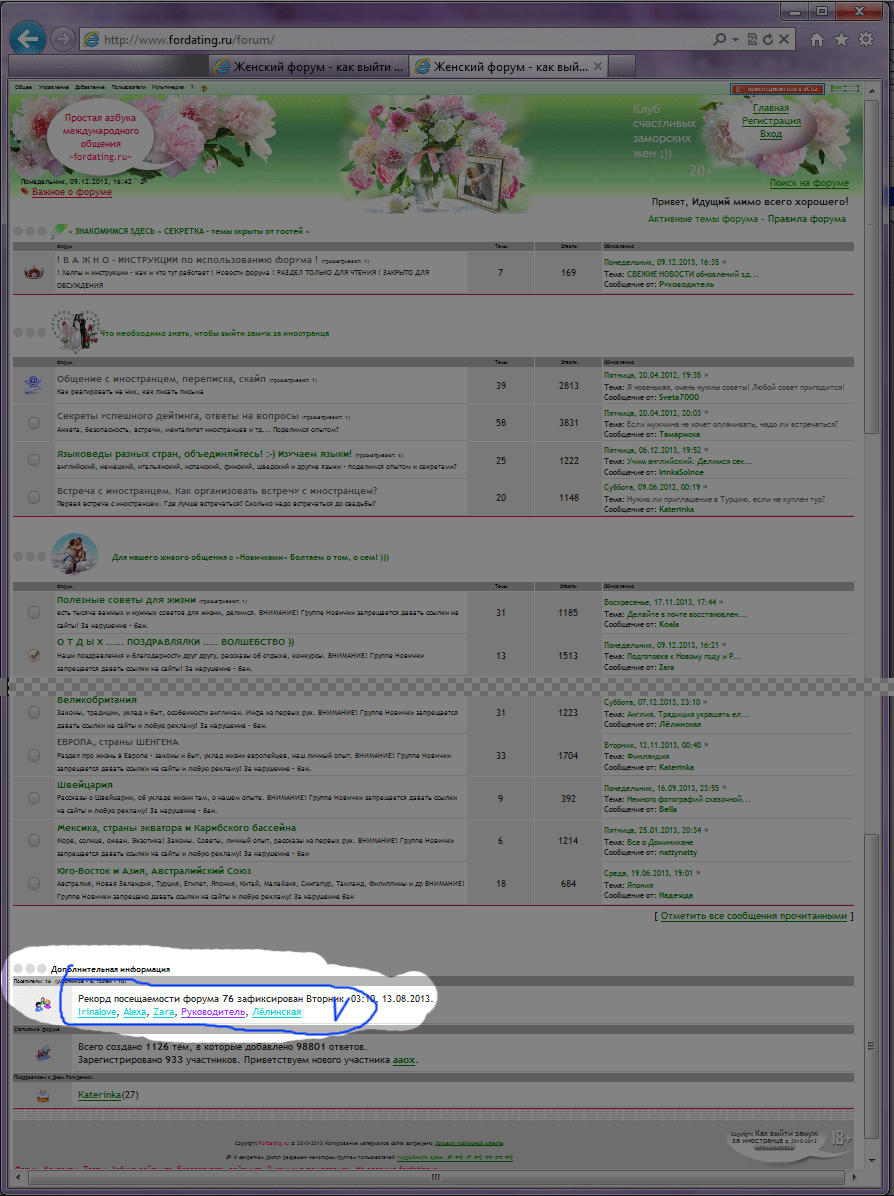Open new member link aaox
The height and width of the screenshot is (1196, 894).
point(404,1060)
